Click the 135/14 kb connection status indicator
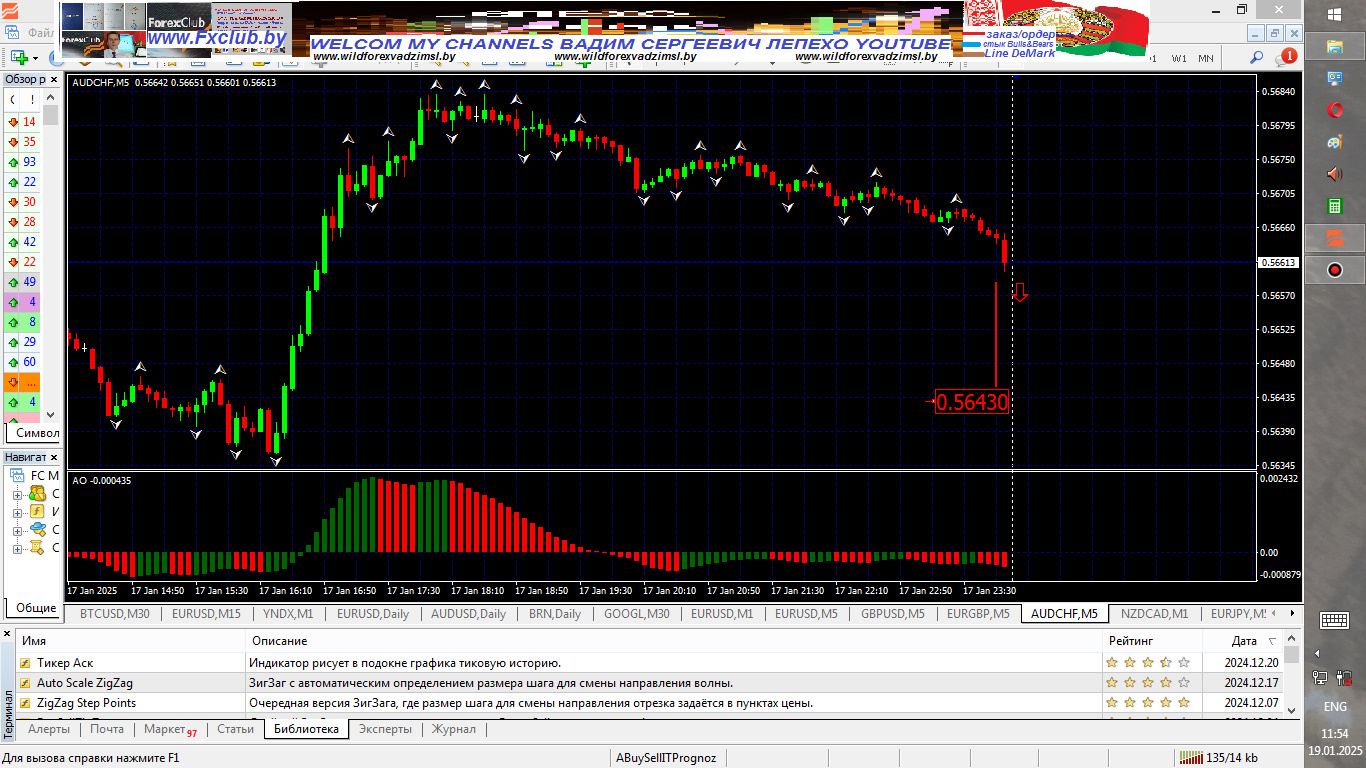This screenshot has height=768, width=1366. point(1218,758)
